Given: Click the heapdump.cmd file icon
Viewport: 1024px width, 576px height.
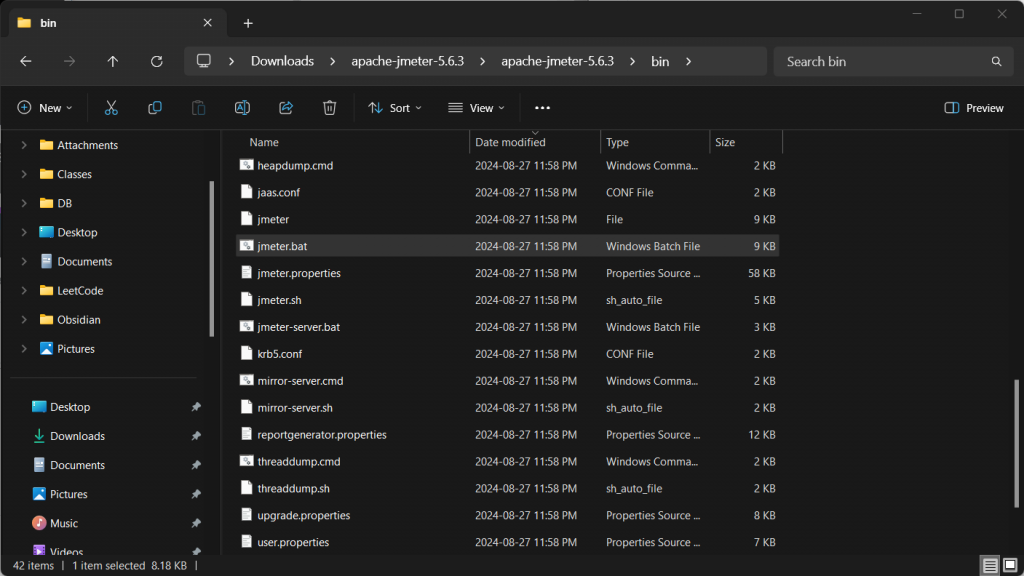Looking at the screenshot, I should (x=246, y=165).
